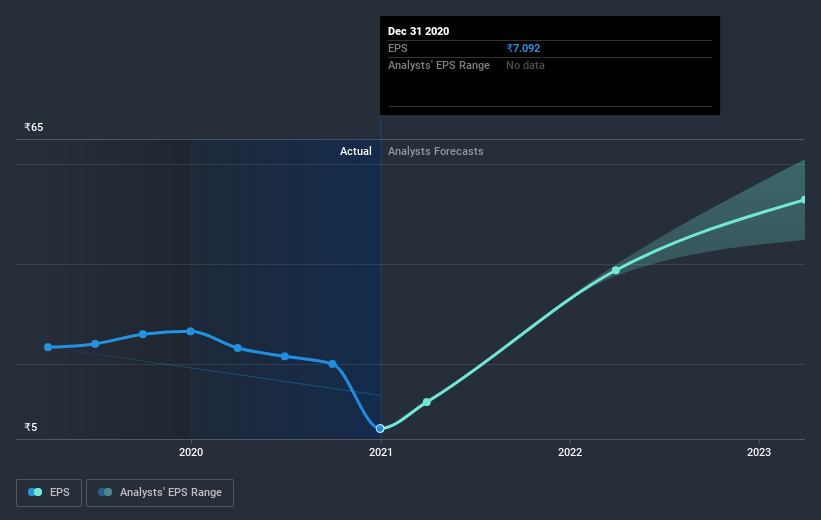Click the No data text in tooltip
This screenshot has width=821, height=520.
525,65
